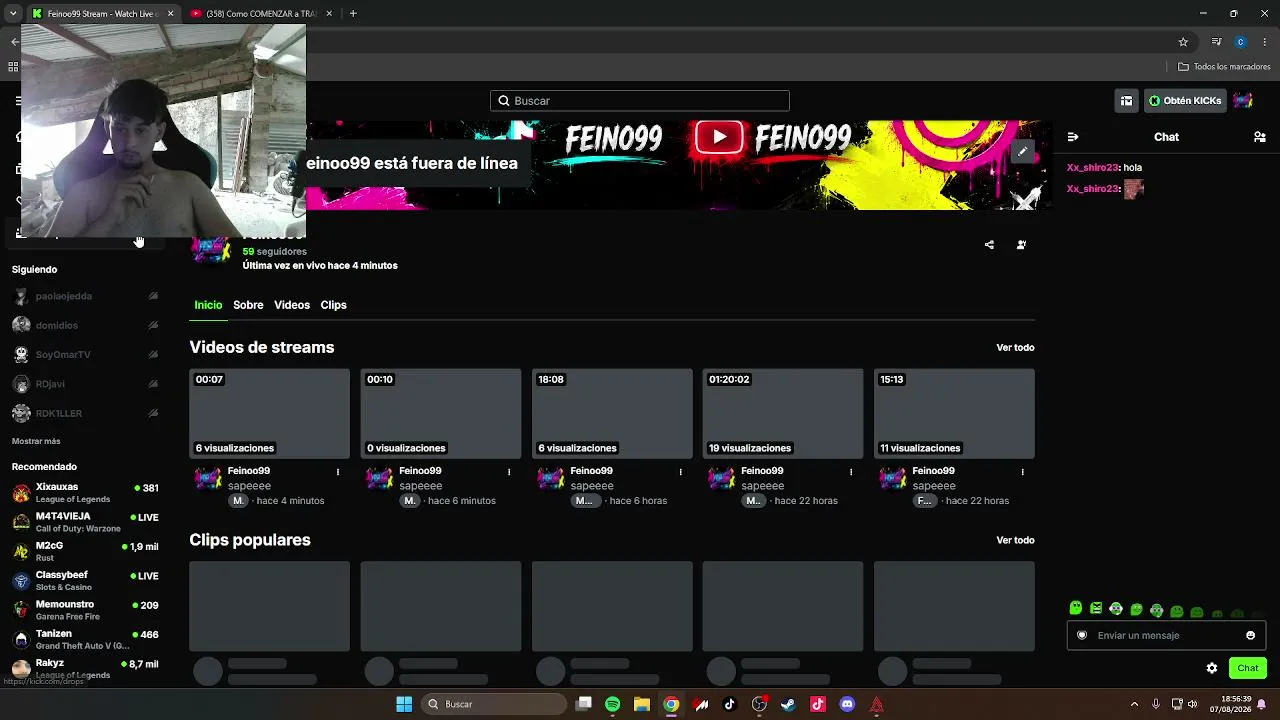This screenshot has height=720, width=1280.
Task: Open the Kick shop box icon
Action: [x=1126, y=101]
